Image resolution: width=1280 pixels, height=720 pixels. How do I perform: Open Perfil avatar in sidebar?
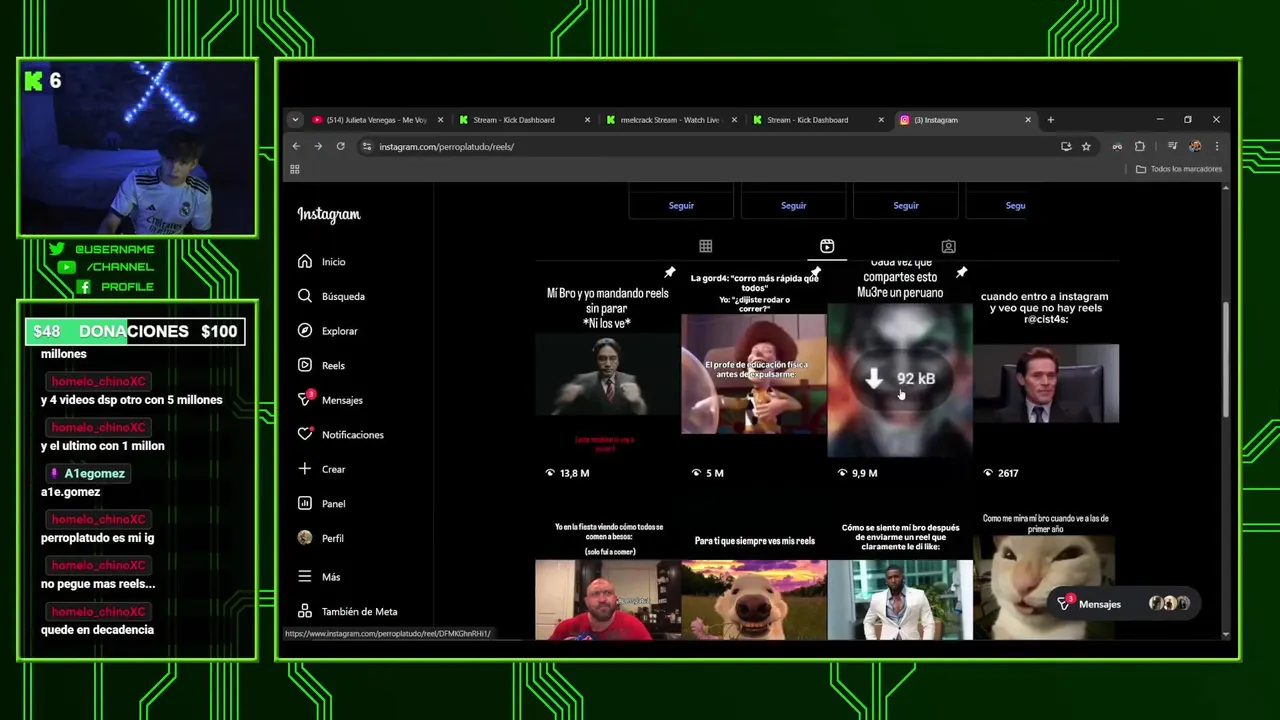[305, 538]
